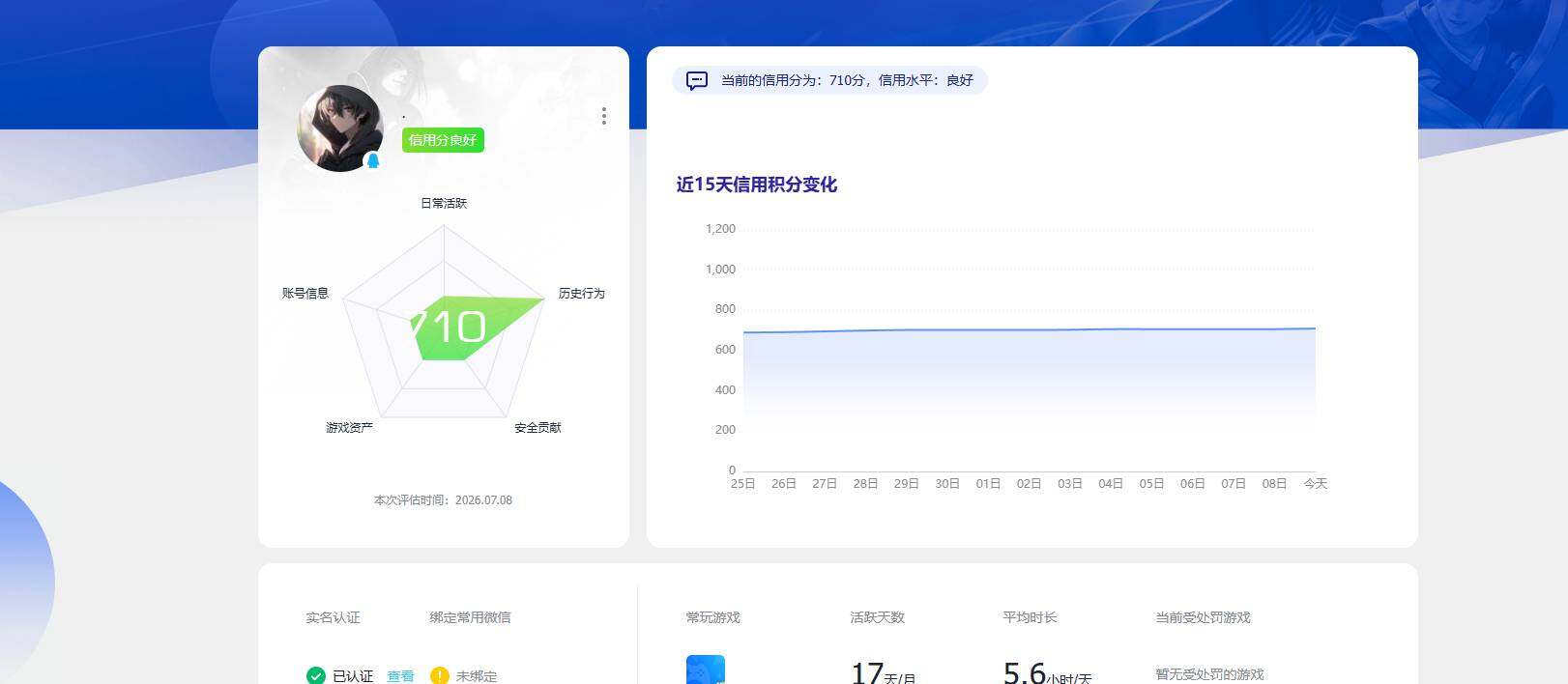
Task: Click the 今天 label on chart axis
Action: pos(1316,483)
